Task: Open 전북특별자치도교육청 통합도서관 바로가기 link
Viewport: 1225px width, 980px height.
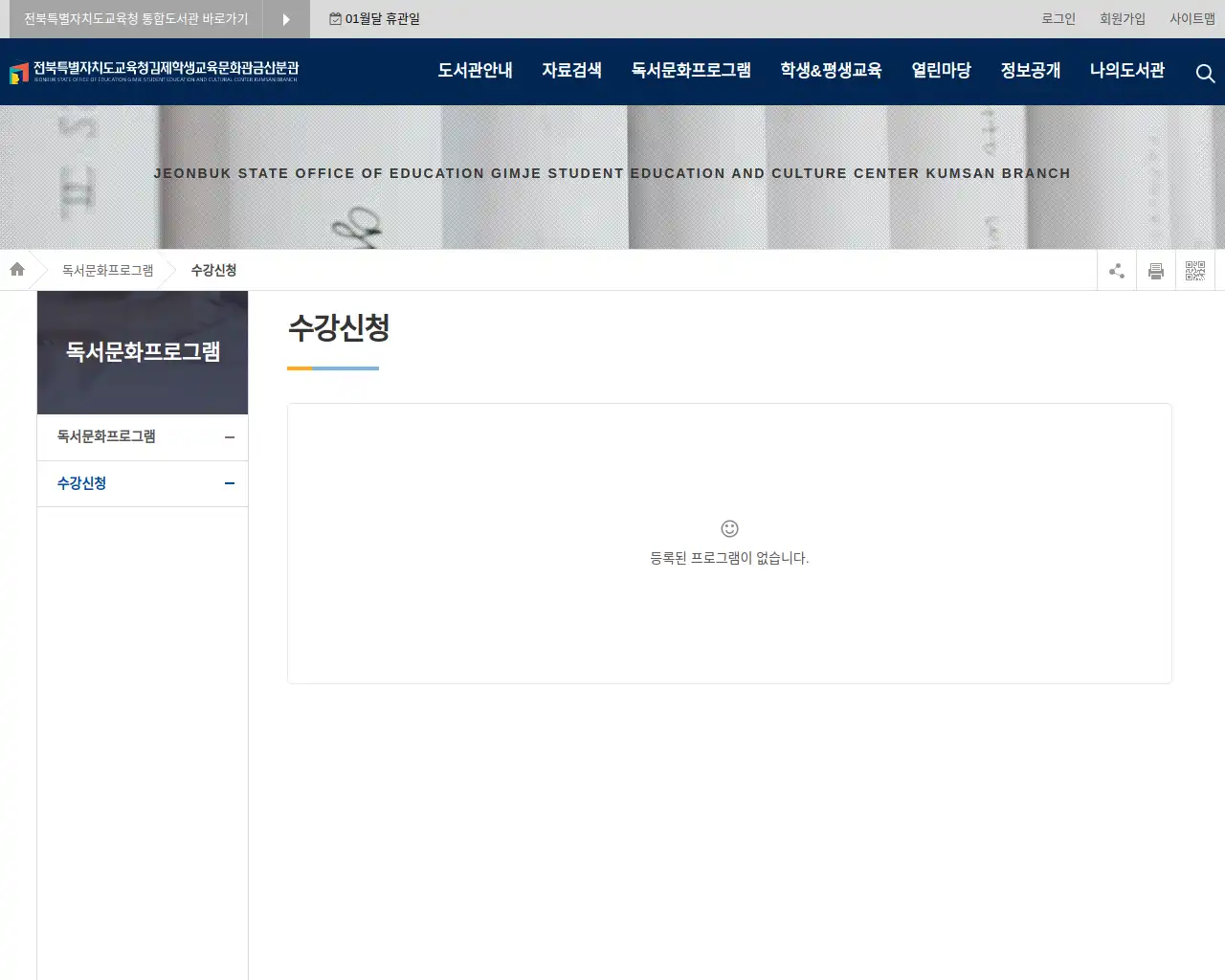Action: tap(136, 19)
